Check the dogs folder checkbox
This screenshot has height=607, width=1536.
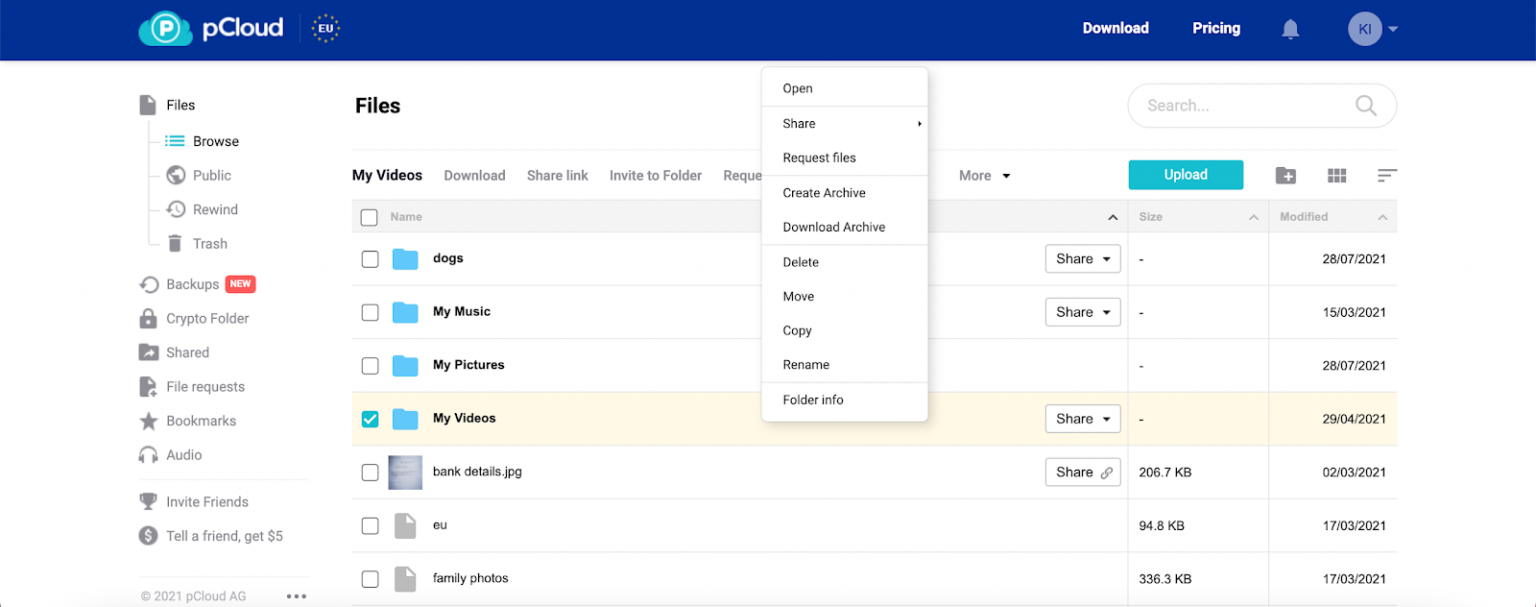pyautogui.click(x=369, y=258)
